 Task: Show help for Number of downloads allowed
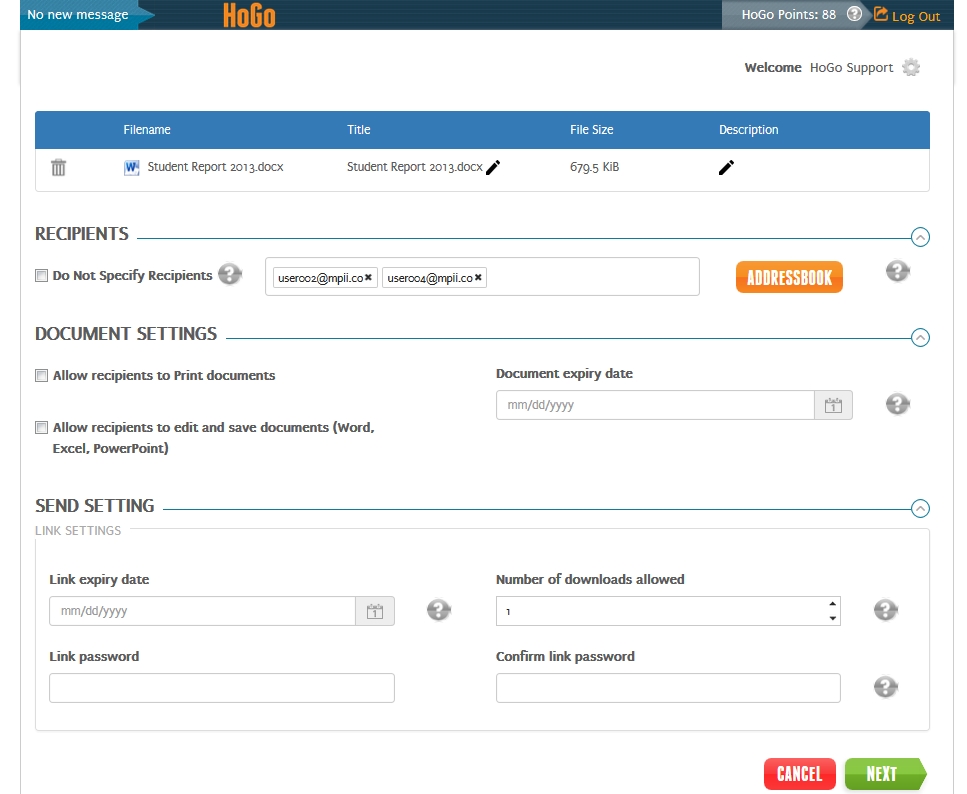[885, 610]
